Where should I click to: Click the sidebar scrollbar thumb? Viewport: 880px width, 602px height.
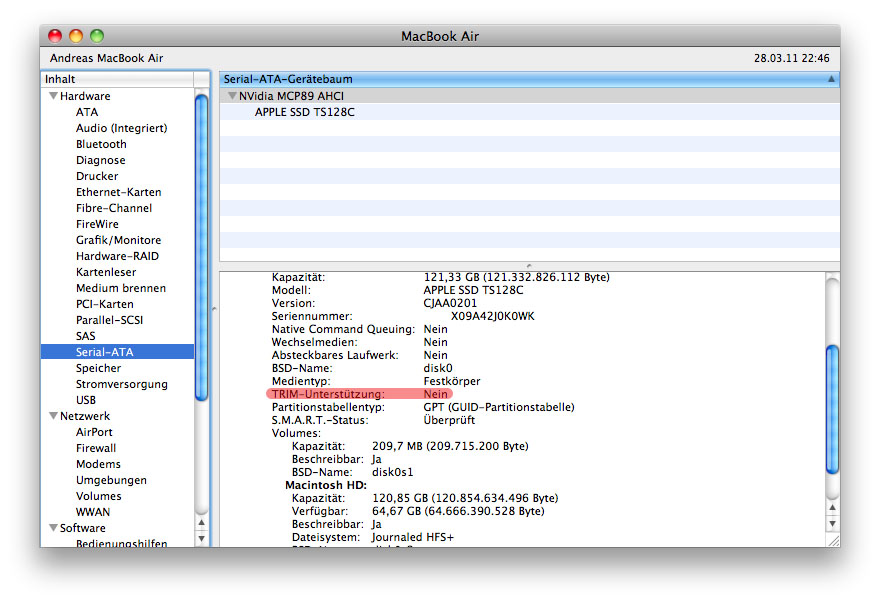(201, 247)
